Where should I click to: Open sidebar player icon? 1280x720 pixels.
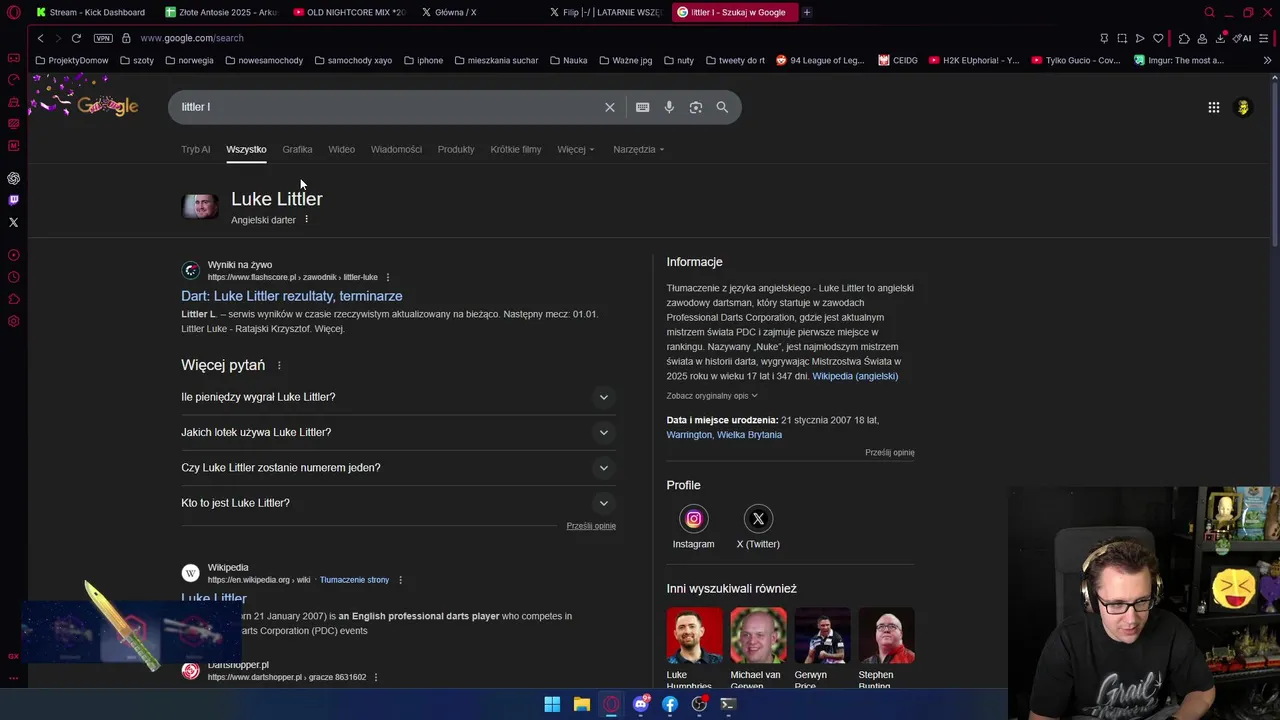pyautogui.click(x=13, y=255)
